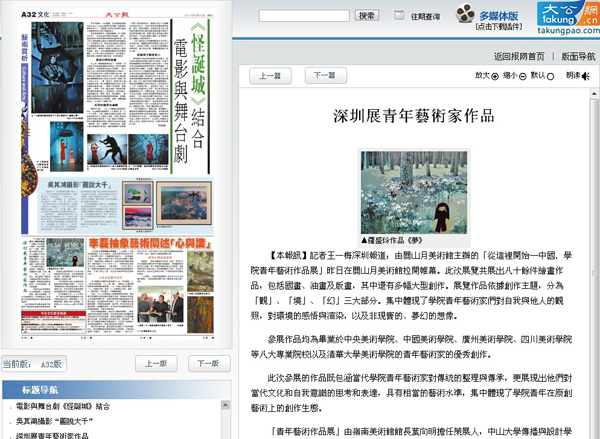
Task: Click the 羅盛玲作品《夢》 painting image
Action: pyautogui.click(x=414, y=192)
